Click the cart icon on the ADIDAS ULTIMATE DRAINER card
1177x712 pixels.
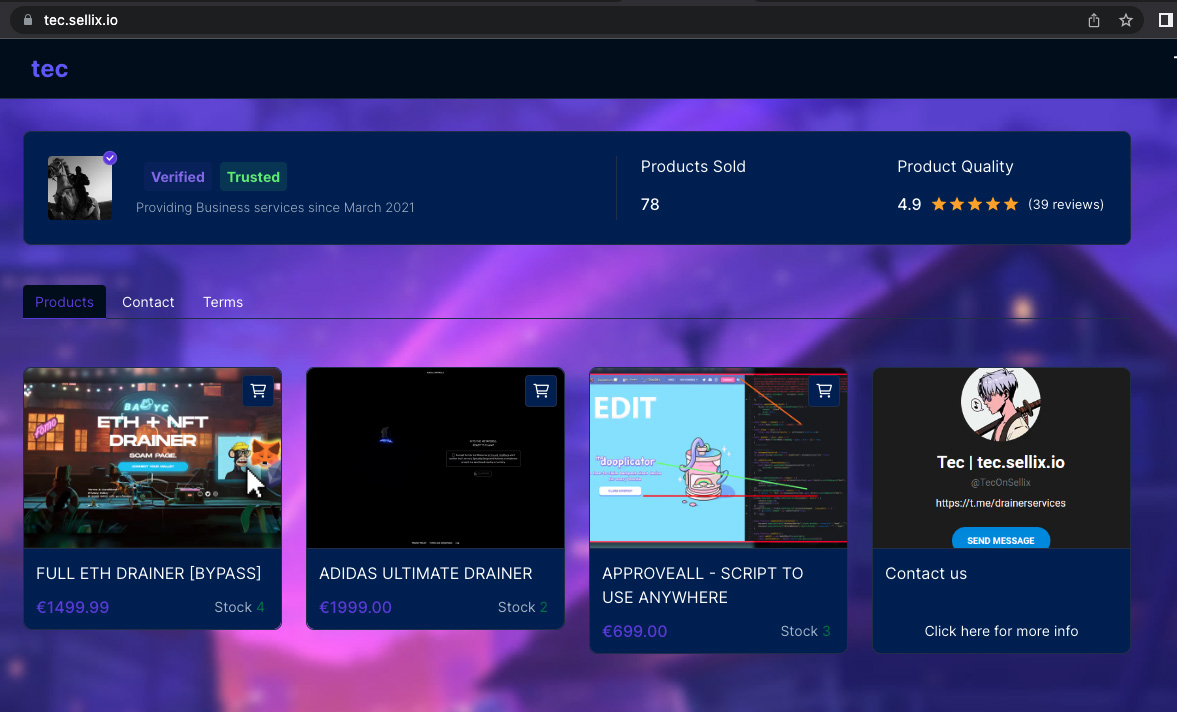541,391
